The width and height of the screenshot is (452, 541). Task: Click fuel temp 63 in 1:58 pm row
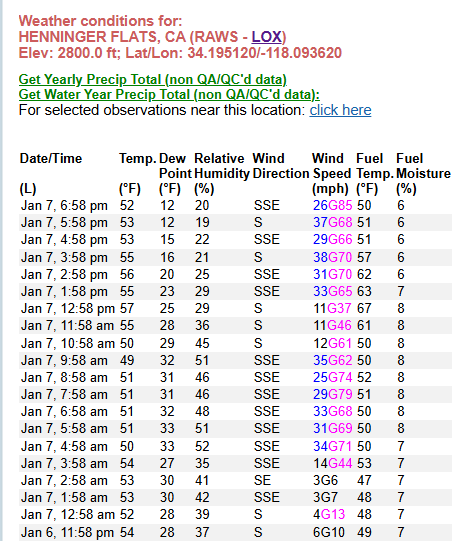coord(364,292)
